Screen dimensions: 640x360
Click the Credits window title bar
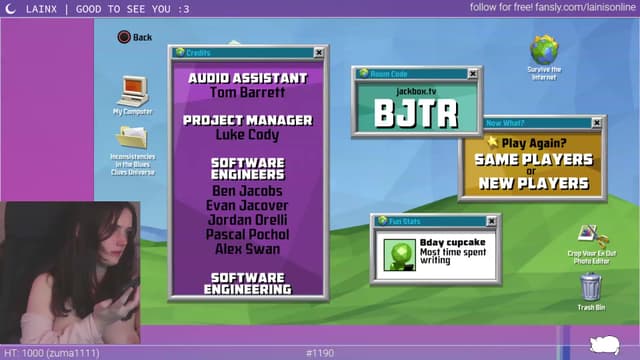[x=243, y=53]
